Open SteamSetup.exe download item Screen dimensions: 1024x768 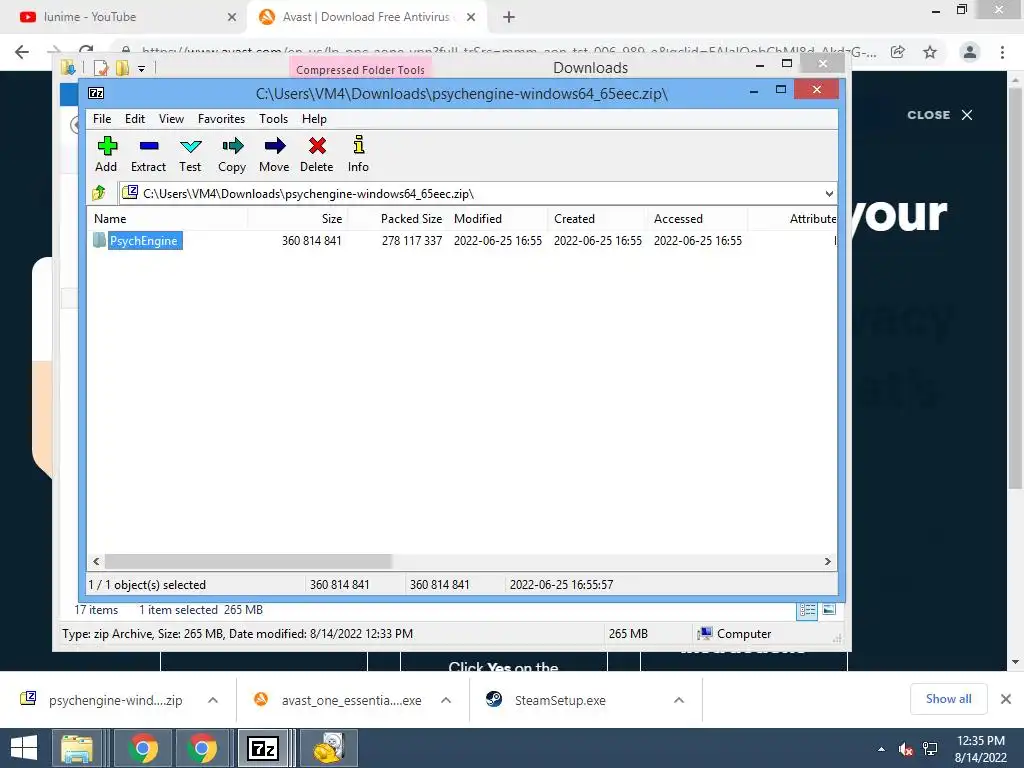pos(546,700)
